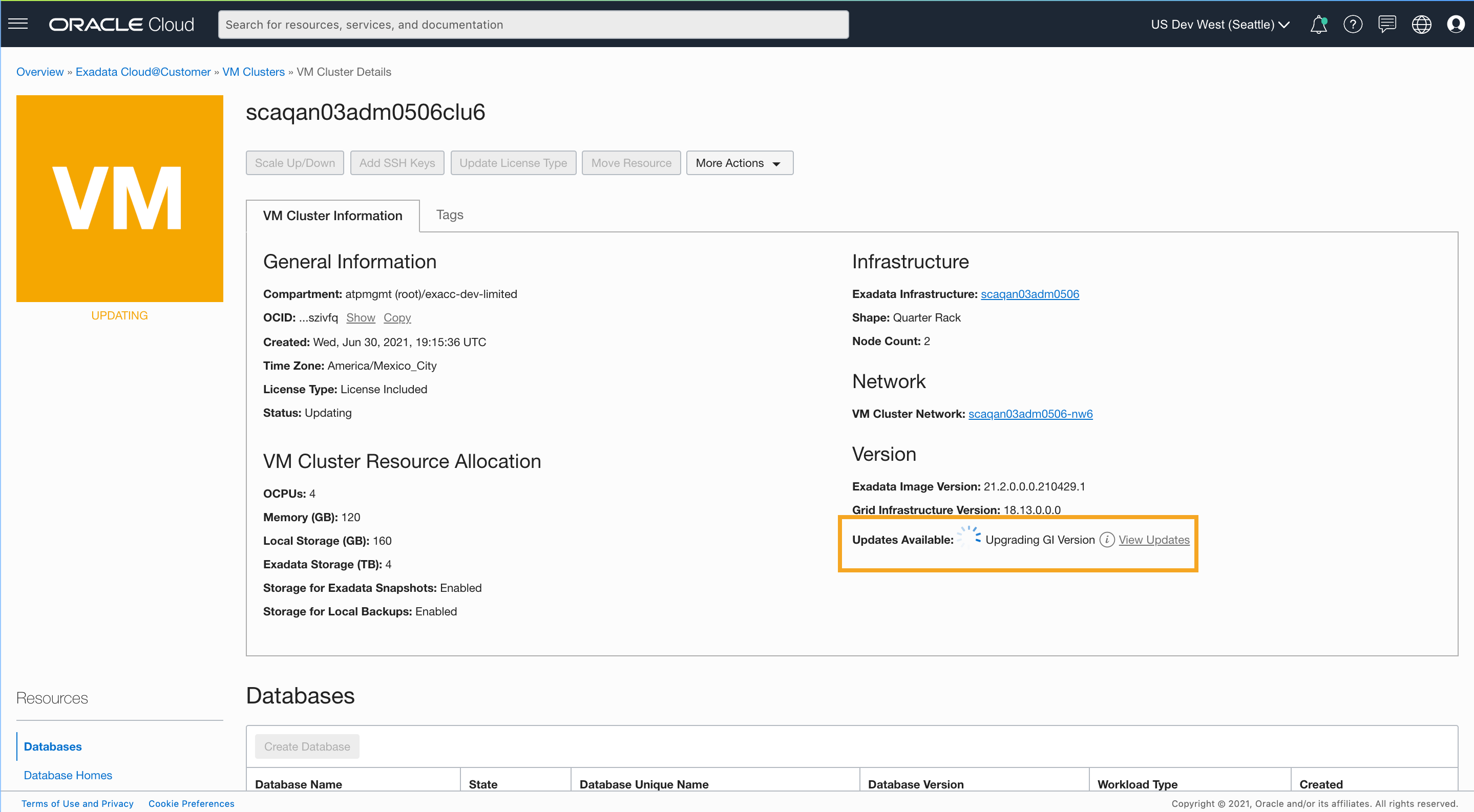Select the VM Cluster Information tab
1474x812 pixels.
(332, 216)
